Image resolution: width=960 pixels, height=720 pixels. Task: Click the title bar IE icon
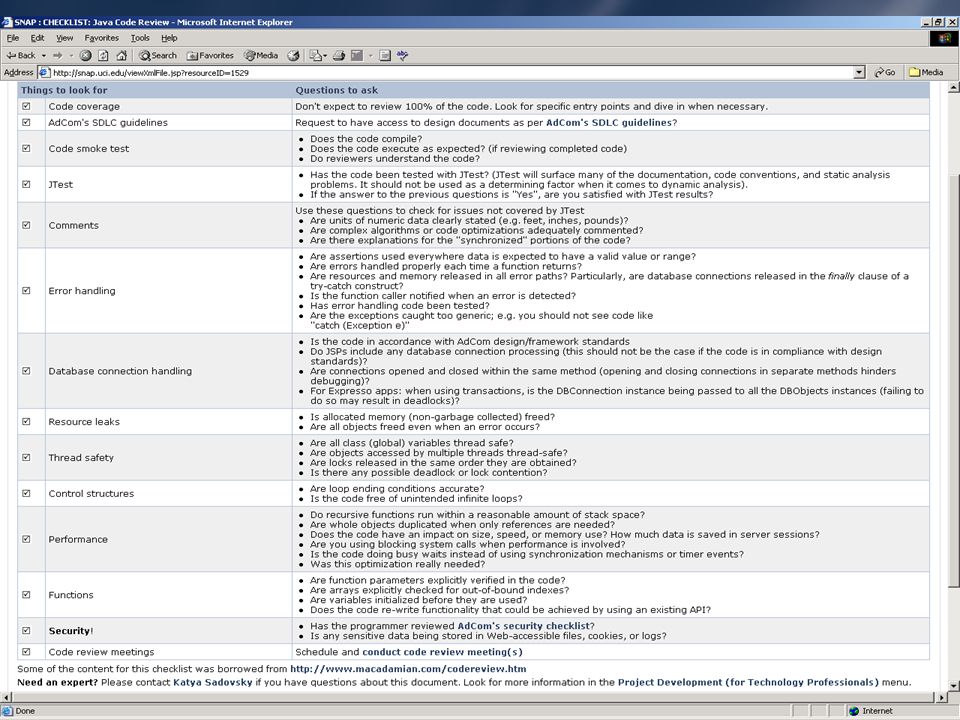(x=7, y=22)
